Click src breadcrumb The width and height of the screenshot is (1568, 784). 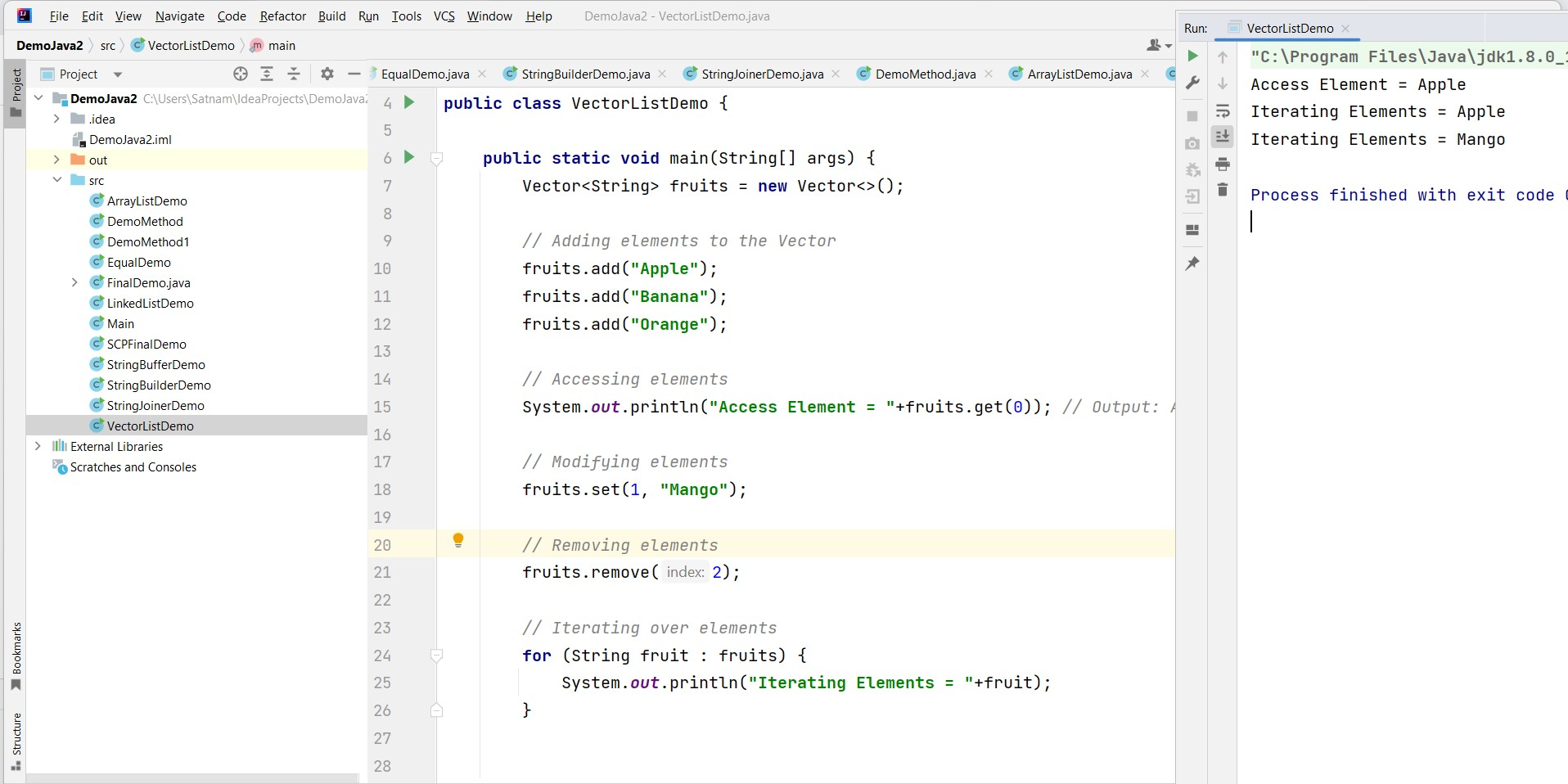(108, 45)
